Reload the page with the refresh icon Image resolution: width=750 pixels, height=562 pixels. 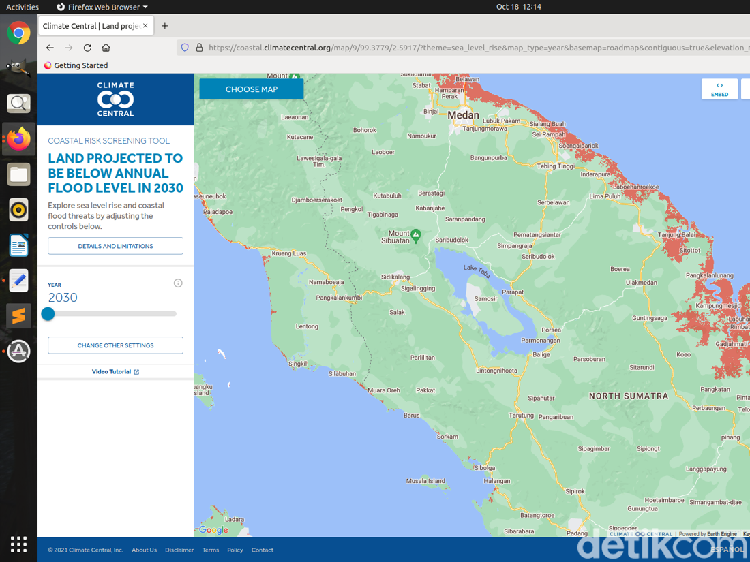pyautogui.click(x=87, y=47)
